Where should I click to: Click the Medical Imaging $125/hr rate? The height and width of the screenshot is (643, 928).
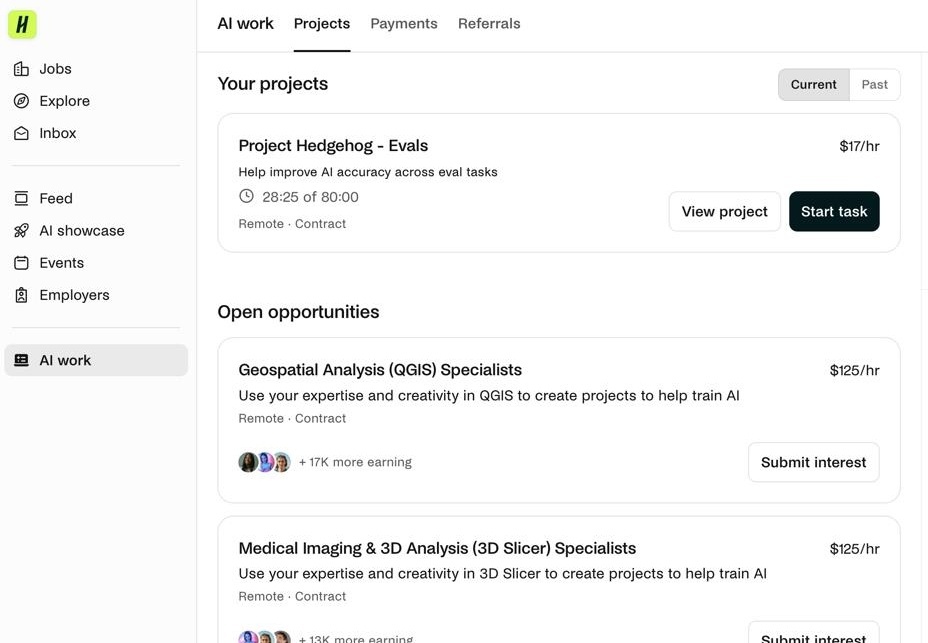pyautogui.click(x=855, y=549)
